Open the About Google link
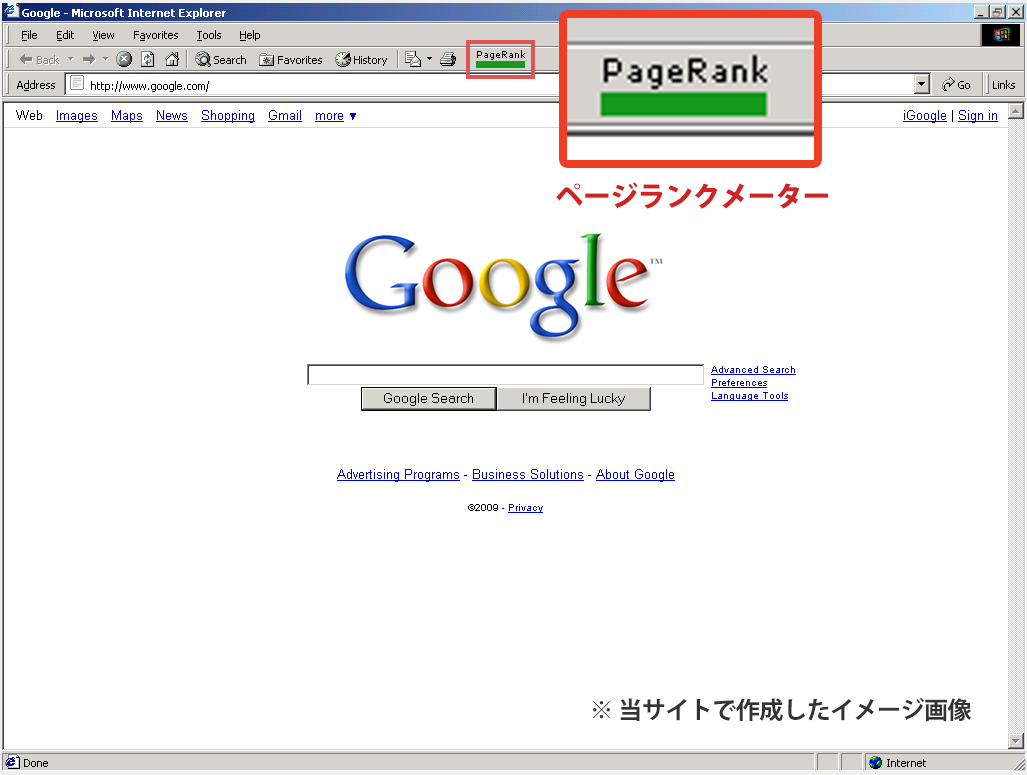Image resolution: width=1027 pixels, height=775 pixels. [635, 474]
